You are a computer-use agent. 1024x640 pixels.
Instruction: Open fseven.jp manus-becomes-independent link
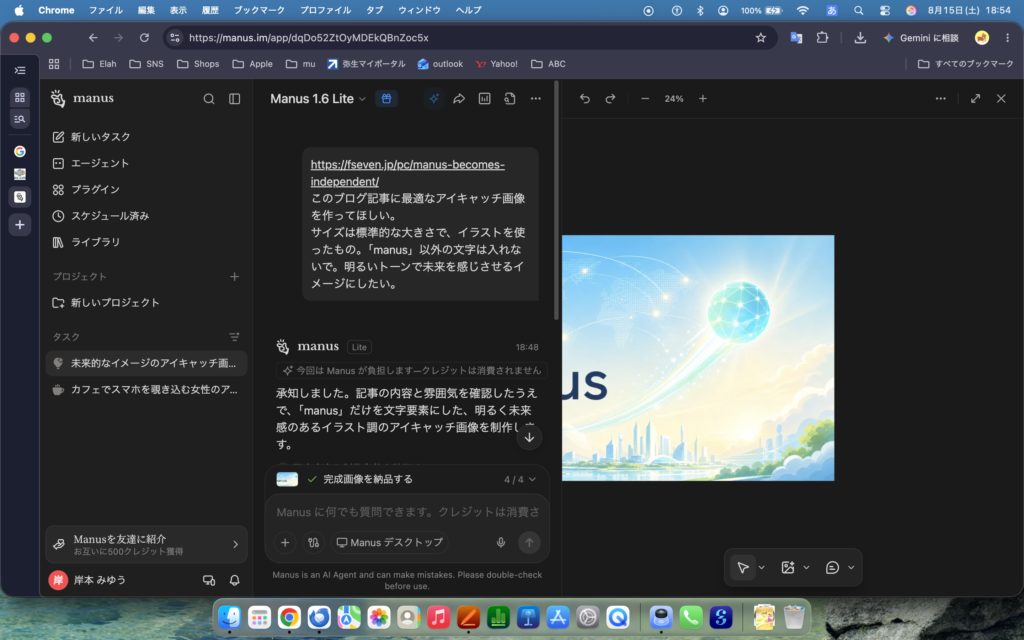pos(408,173)
